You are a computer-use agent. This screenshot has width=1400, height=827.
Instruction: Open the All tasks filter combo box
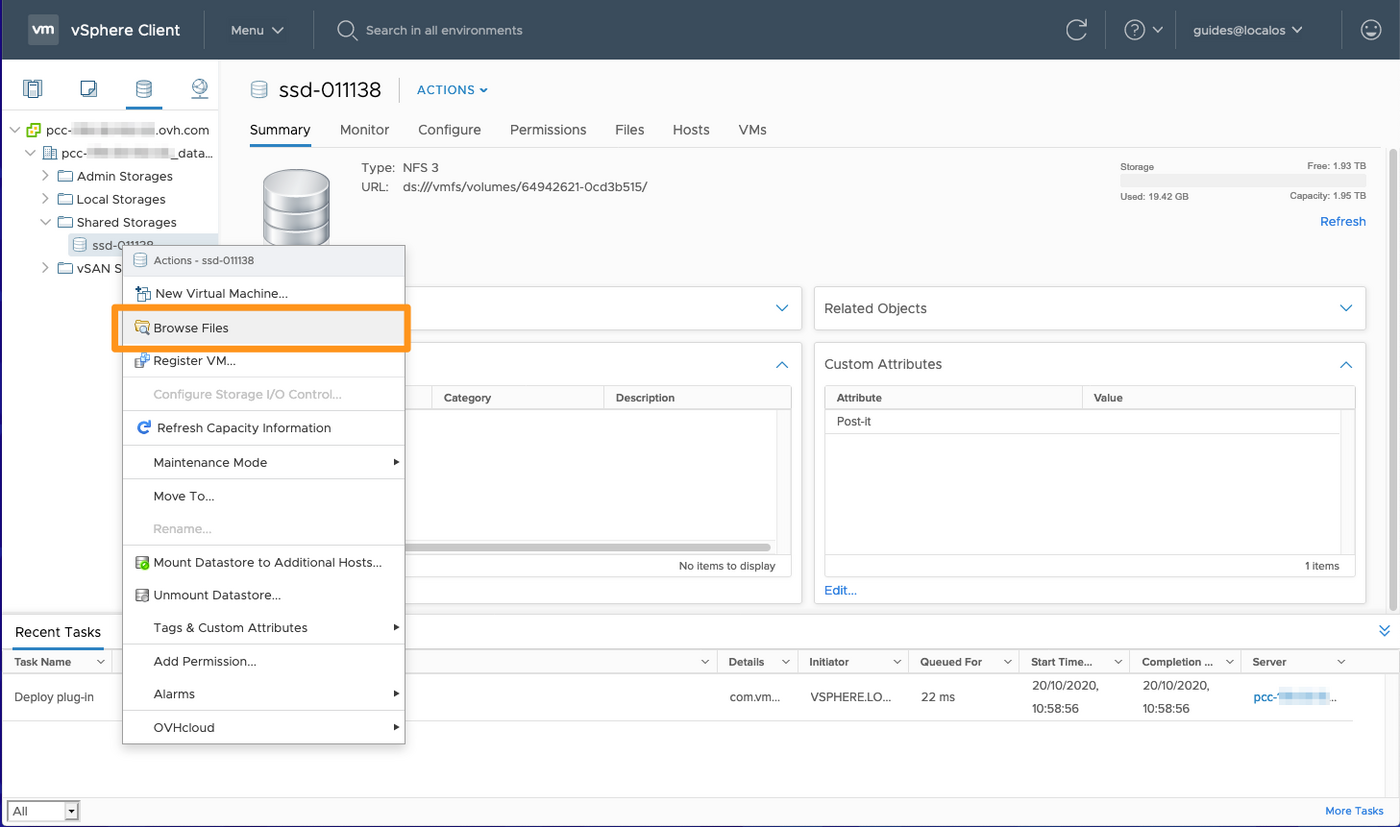click(x=43, y=811)
